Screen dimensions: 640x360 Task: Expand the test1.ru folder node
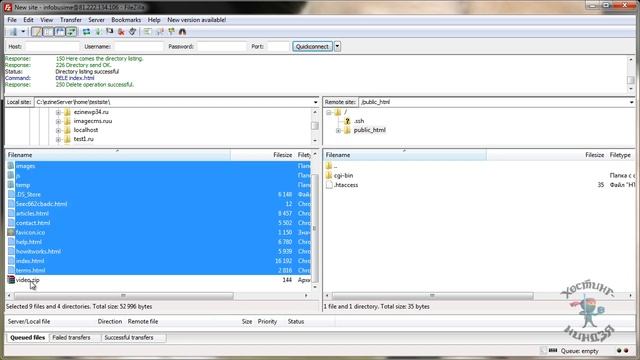58,139
